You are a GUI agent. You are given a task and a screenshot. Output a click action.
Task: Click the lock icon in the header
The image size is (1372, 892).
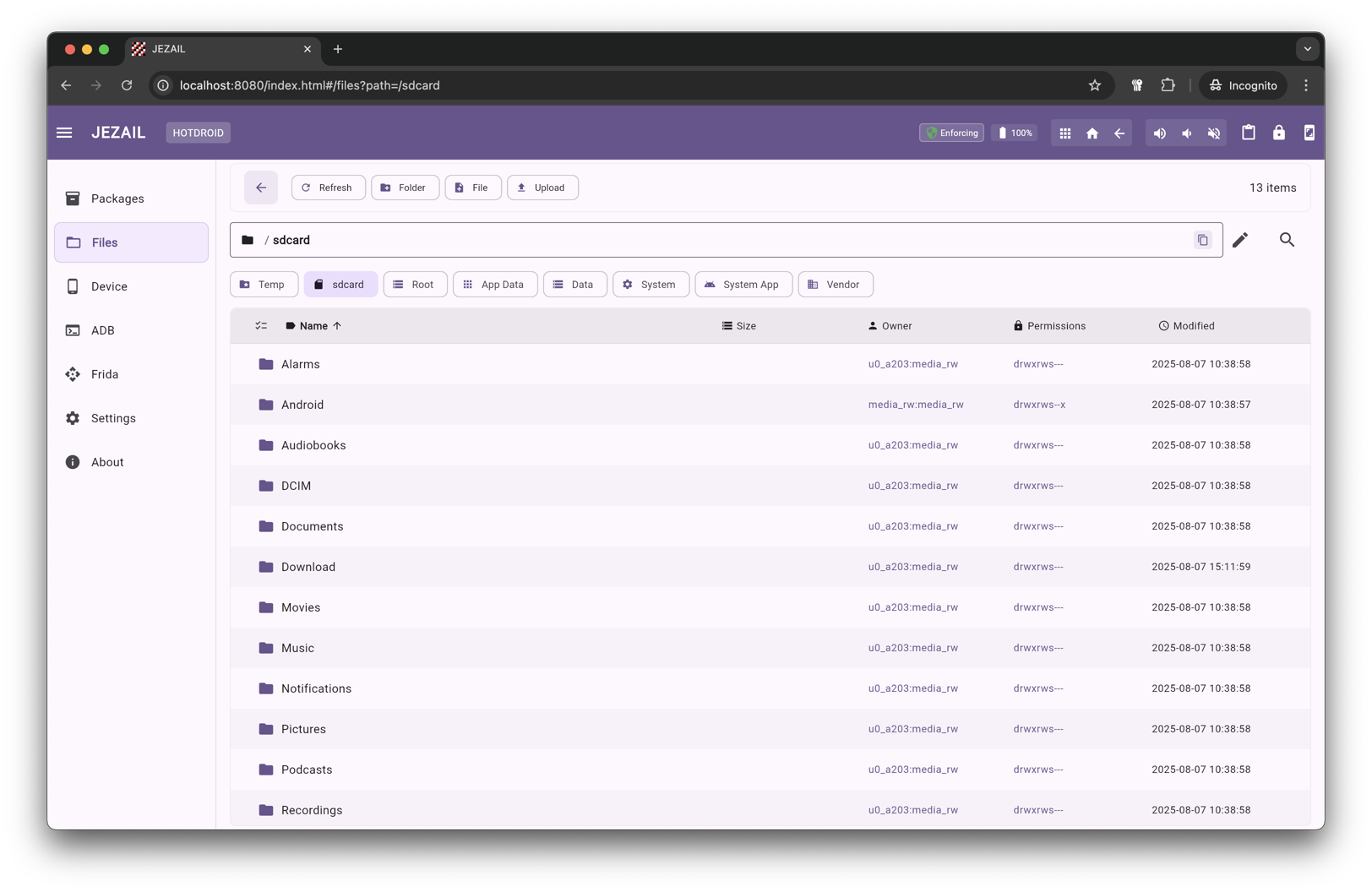pyautogui.click(x=1279, y=133)
